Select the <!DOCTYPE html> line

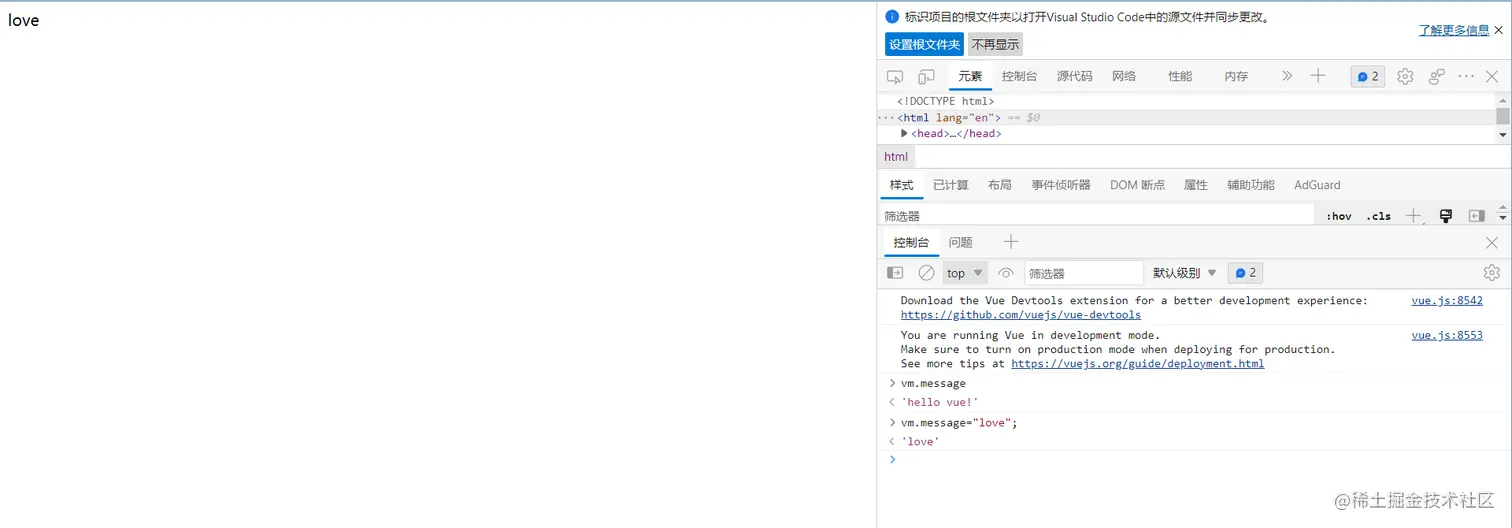coord(945,101)
